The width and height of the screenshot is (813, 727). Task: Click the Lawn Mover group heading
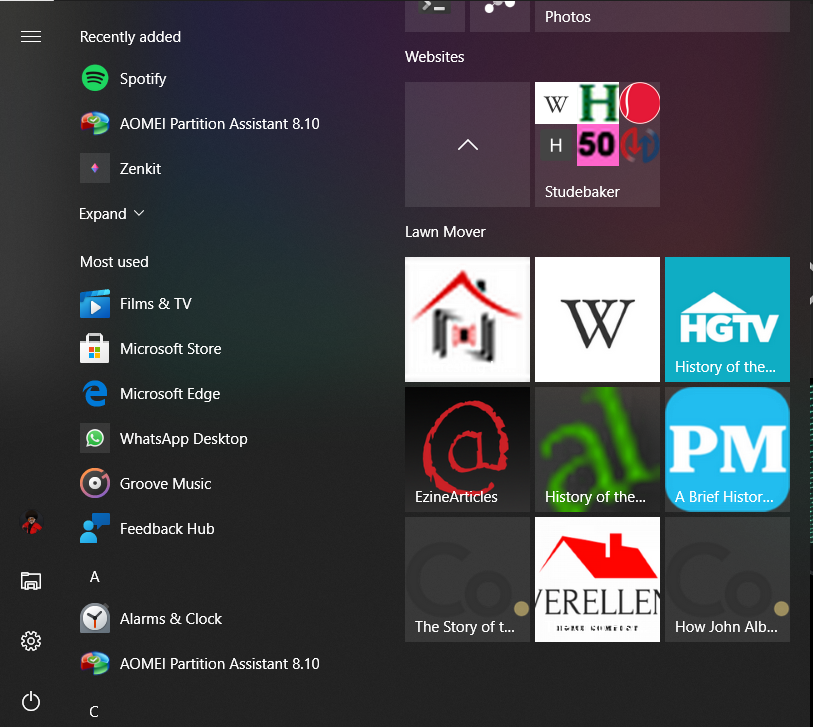[445, 231]
